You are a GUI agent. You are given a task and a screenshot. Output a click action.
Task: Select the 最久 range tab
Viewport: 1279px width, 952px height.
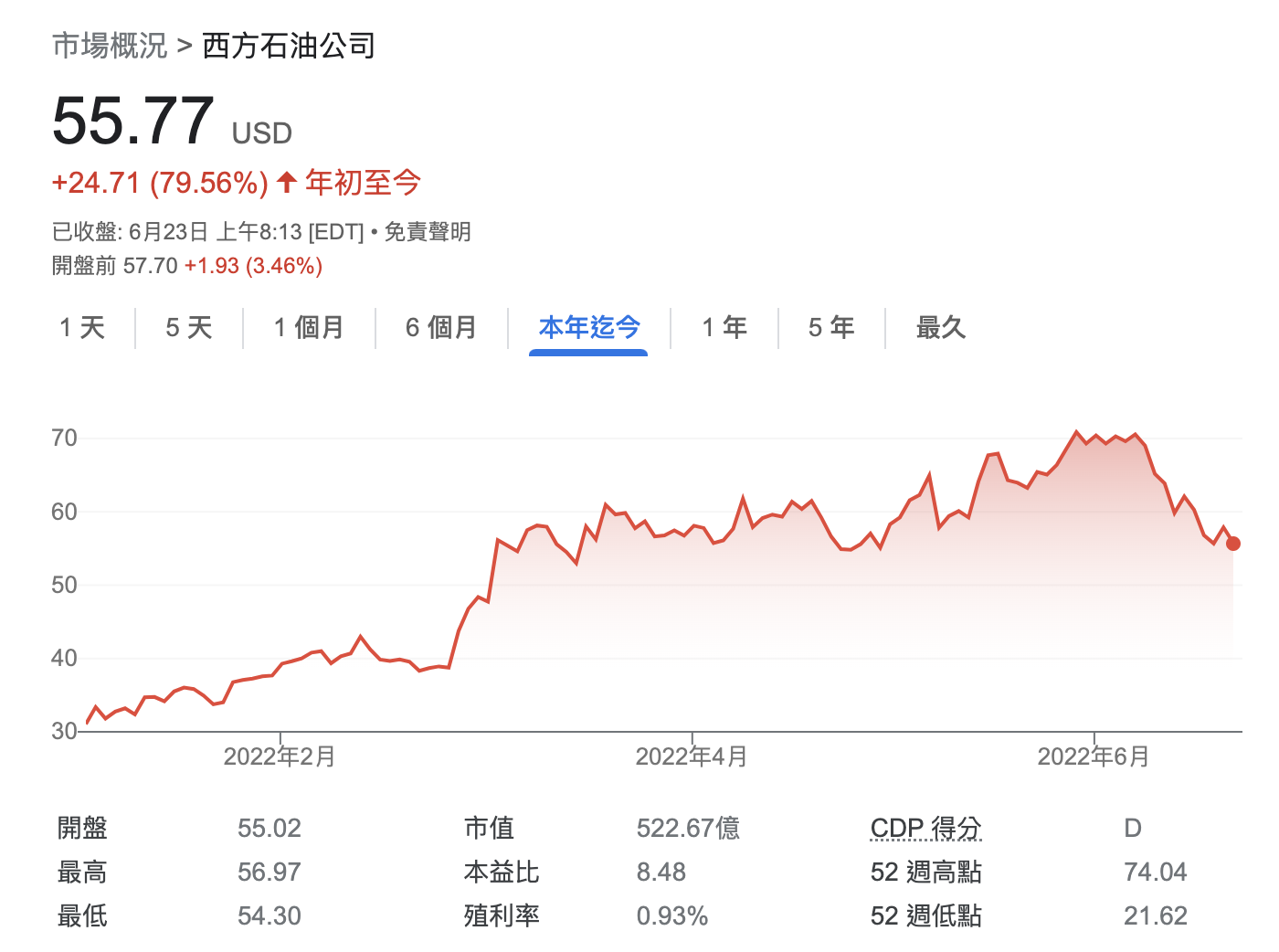pos(941,327)
